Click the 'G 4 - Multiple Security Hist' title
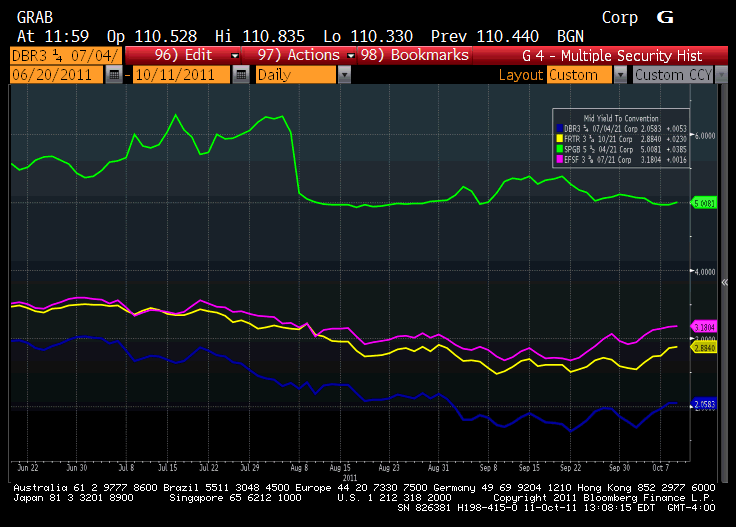 [612, 56]
